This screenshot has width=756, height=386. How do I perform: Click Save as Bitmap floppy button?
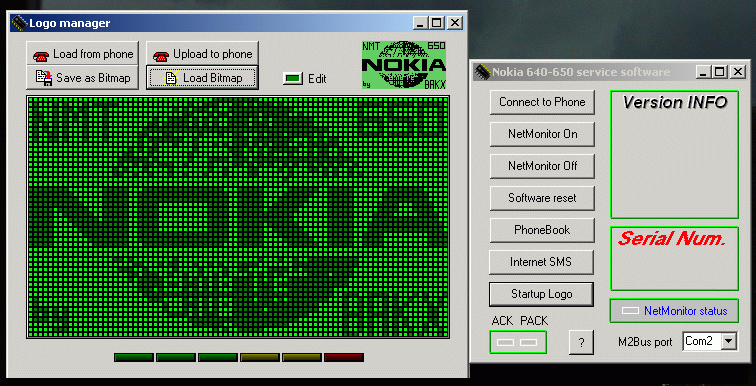(82, 78)
